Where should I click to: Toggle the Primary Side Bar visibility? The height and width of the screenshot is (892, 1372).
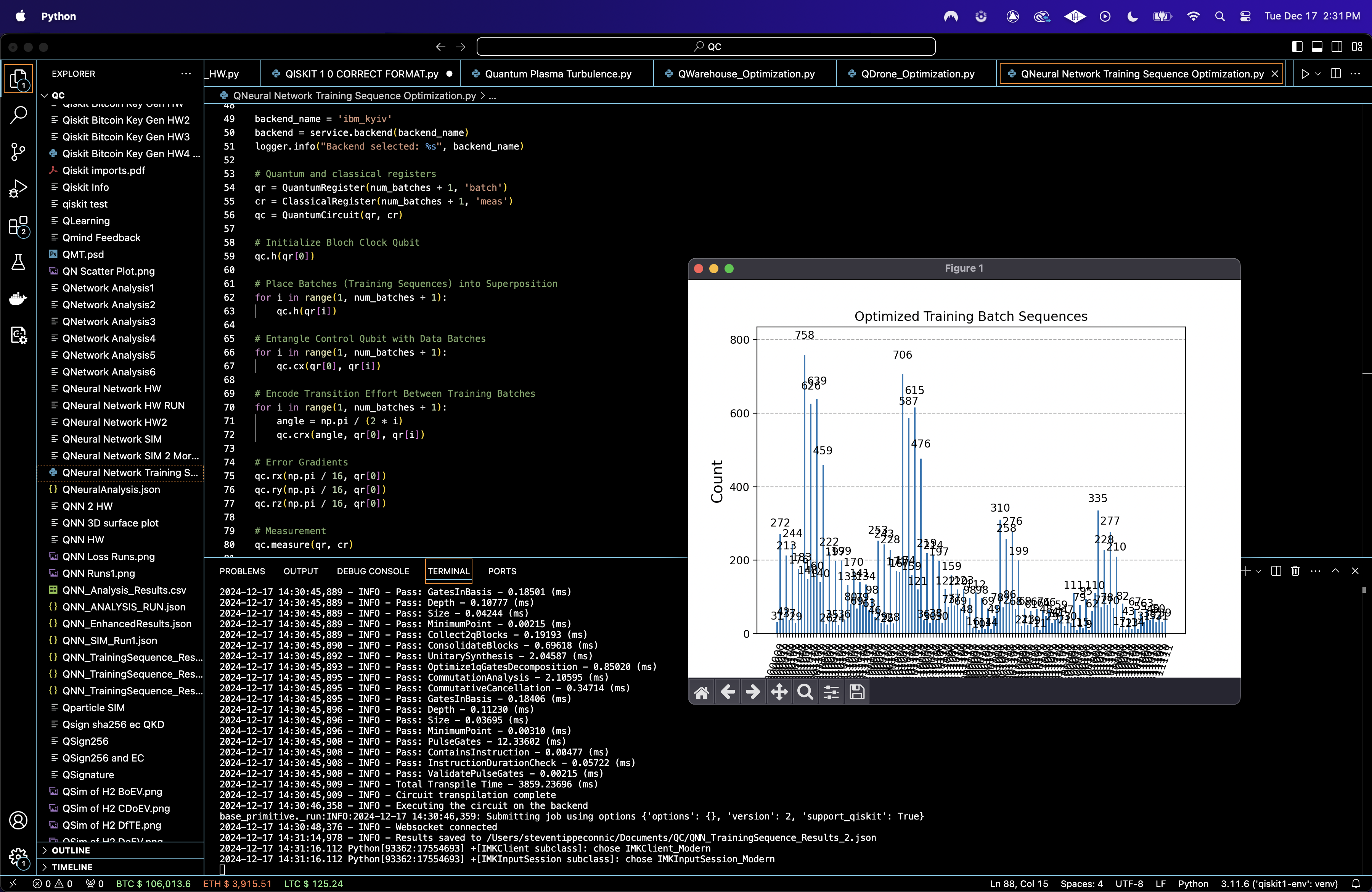pyautogui.click(x=1297, y=47)
